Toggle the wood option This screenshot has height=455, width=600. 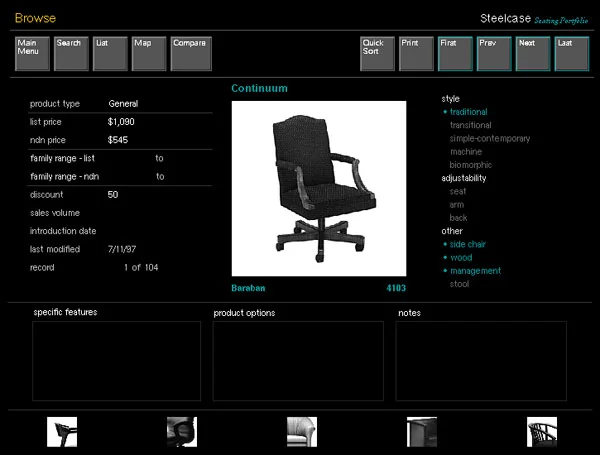tap(461, 258)
